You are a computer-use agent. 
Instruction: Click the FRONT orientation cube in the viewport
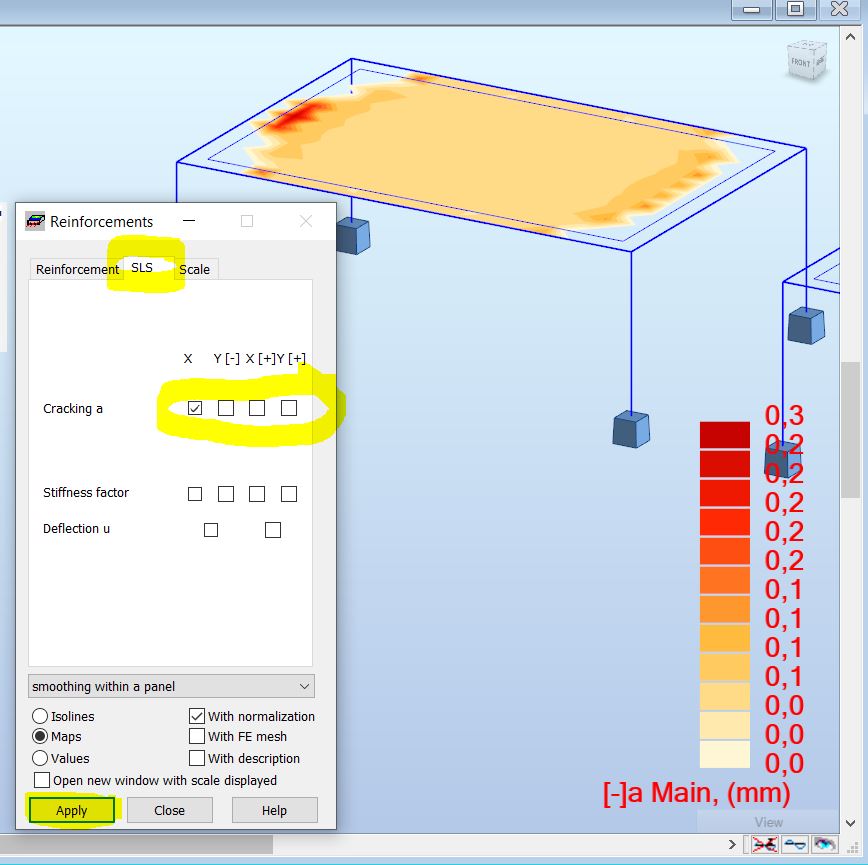coord(805,62)
